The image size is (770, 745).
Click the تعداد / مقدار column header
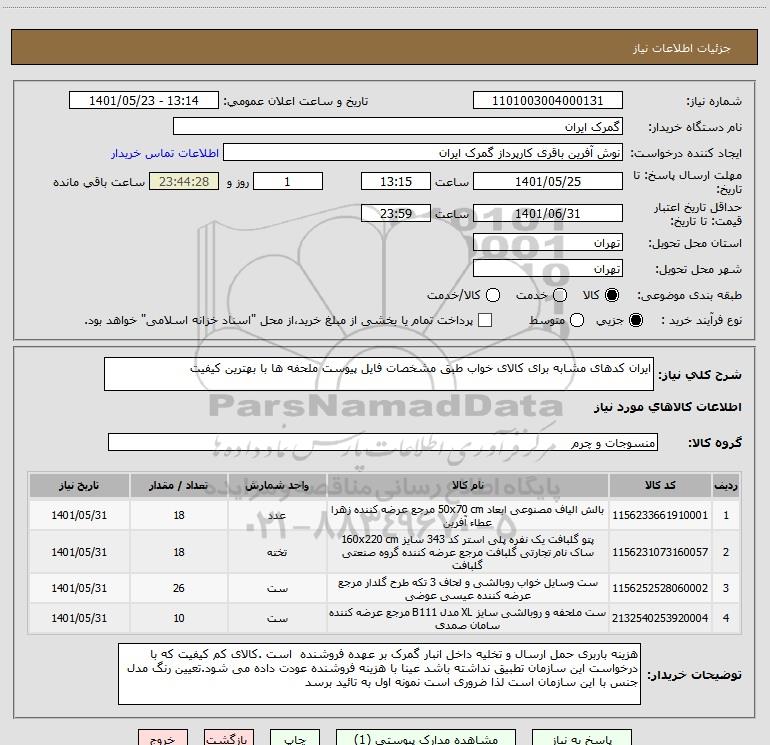point(179,485)
